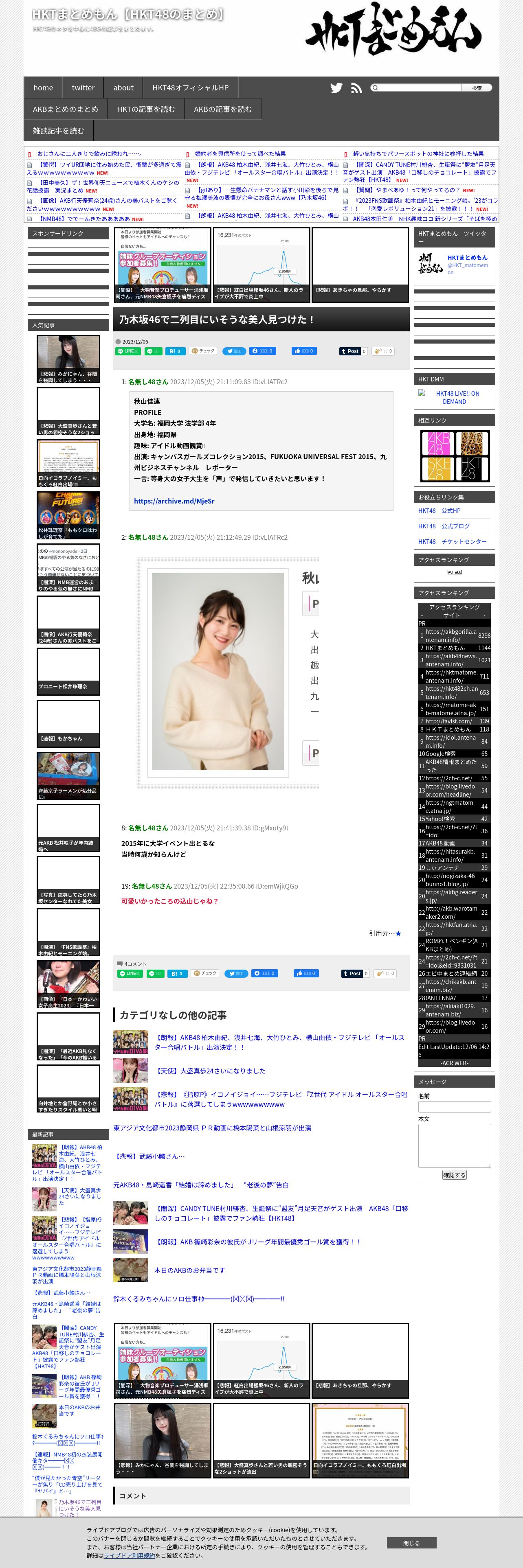Viewport: 523px width, 1568px height.
Task: Click the 検索 search button
Action: (x=477, y=88)
